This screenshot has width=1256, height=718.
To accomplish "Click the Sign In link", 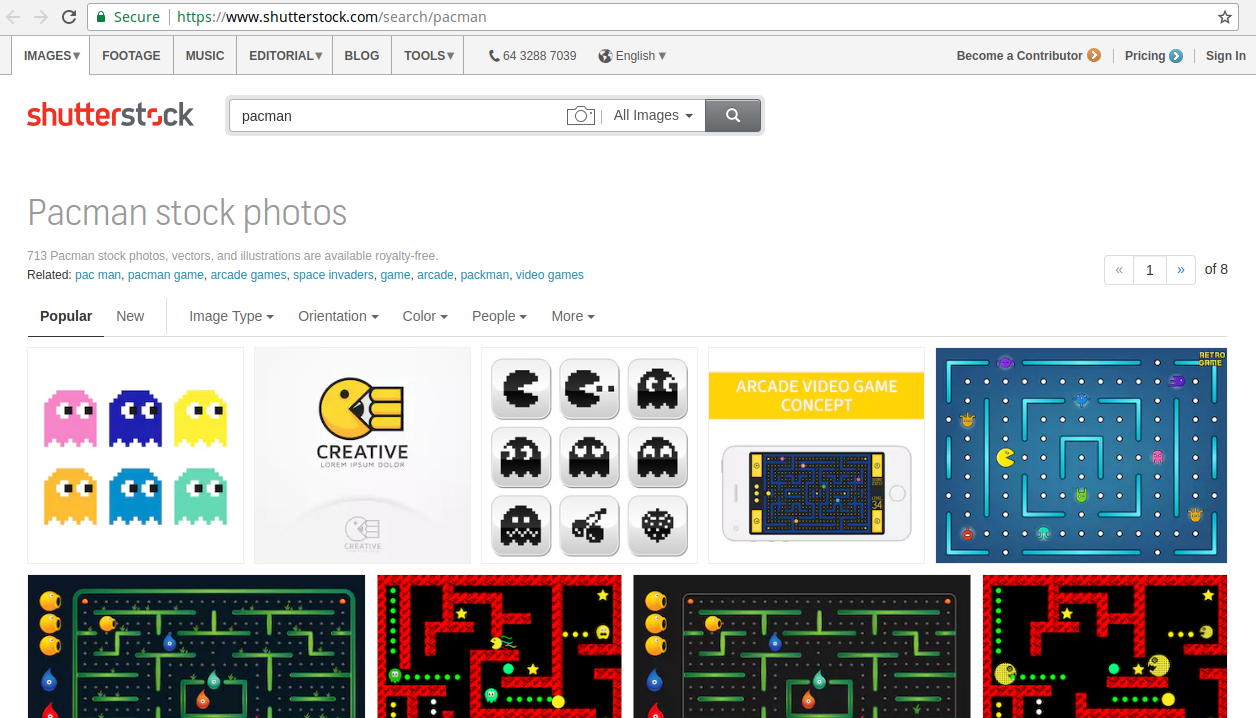I will tap(1225, 56).
